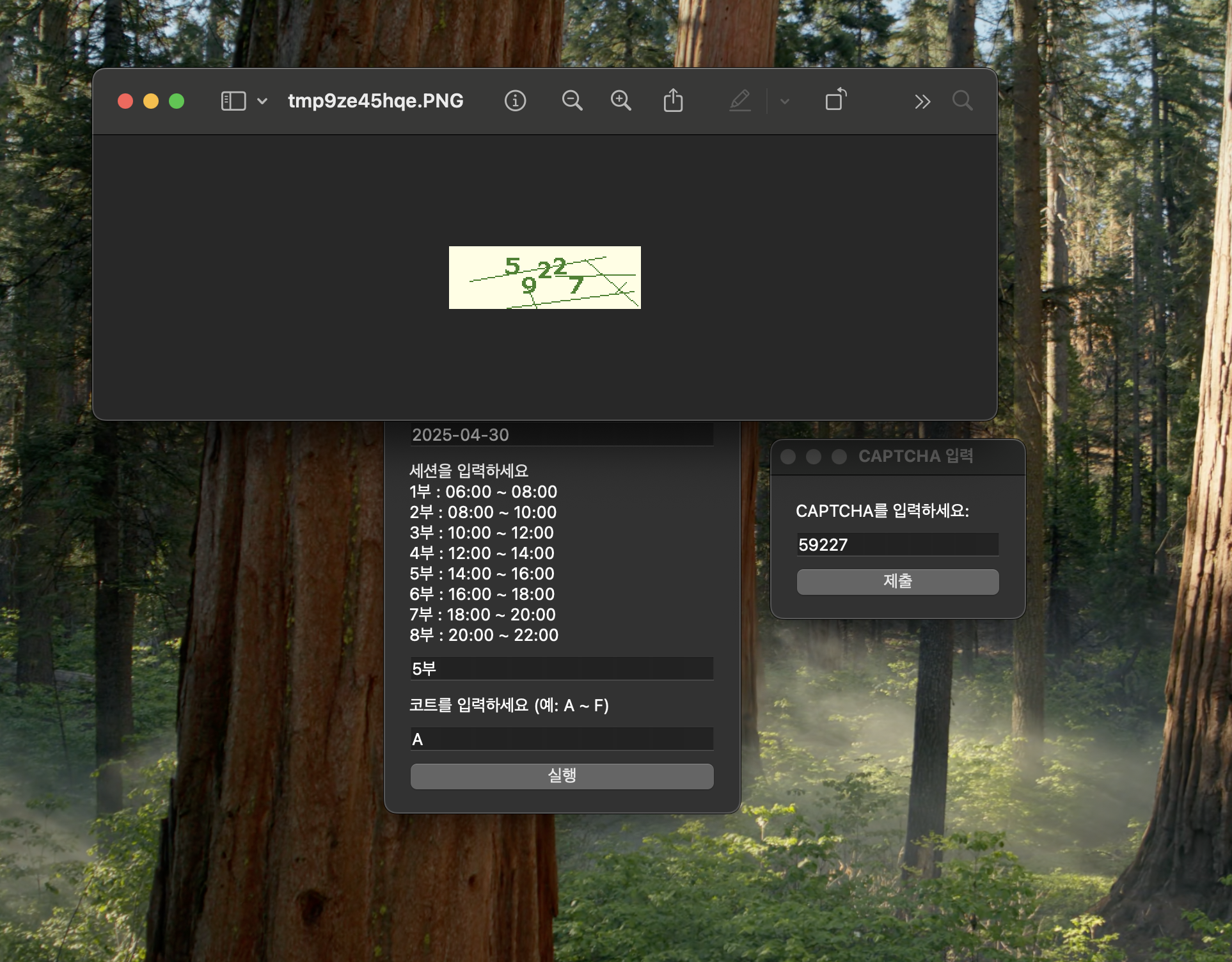Click the Inspector info icon

pos(515,101)
